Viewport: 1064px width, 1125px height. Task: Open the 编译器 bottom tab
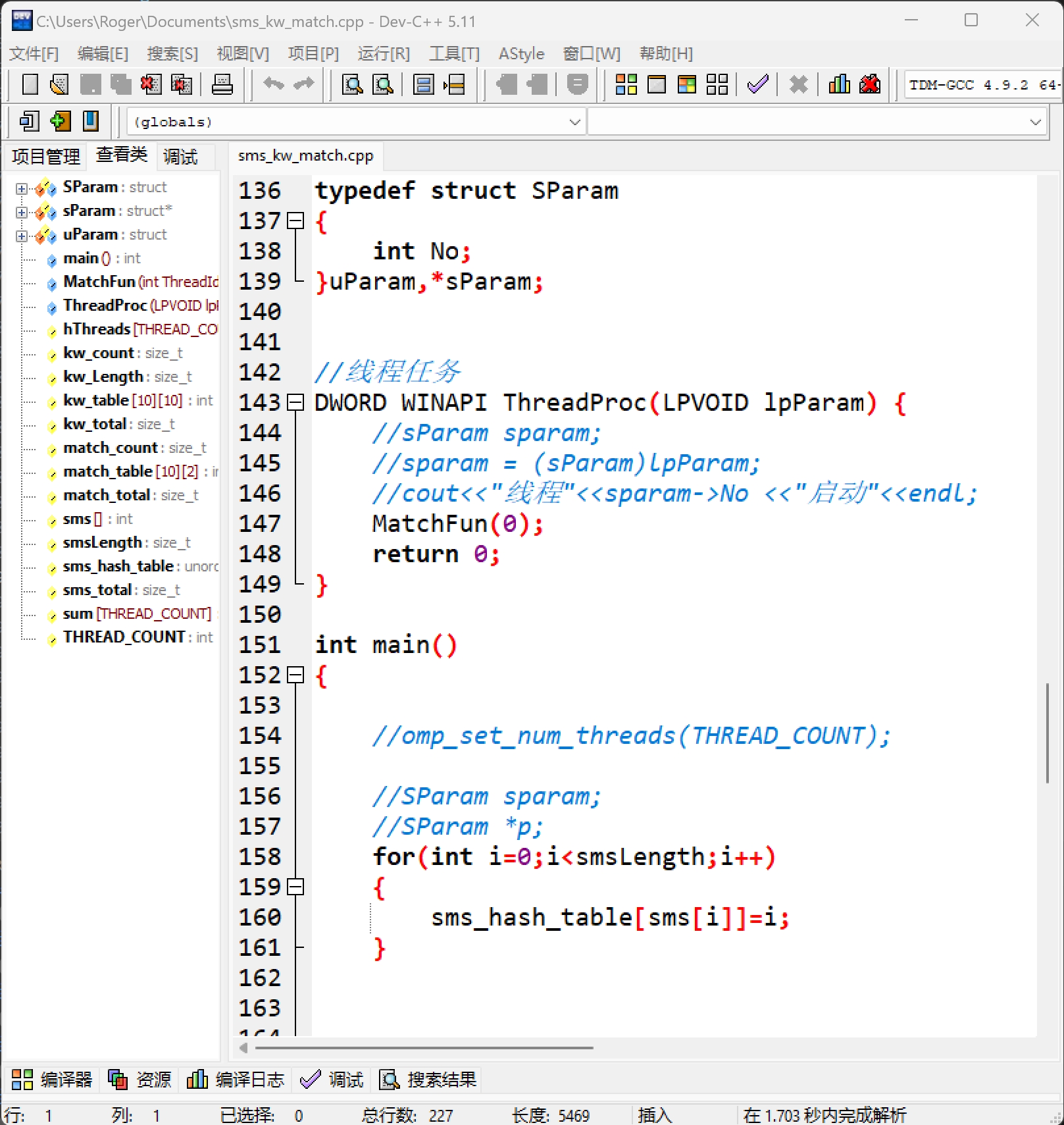[x=52, y=1080]
